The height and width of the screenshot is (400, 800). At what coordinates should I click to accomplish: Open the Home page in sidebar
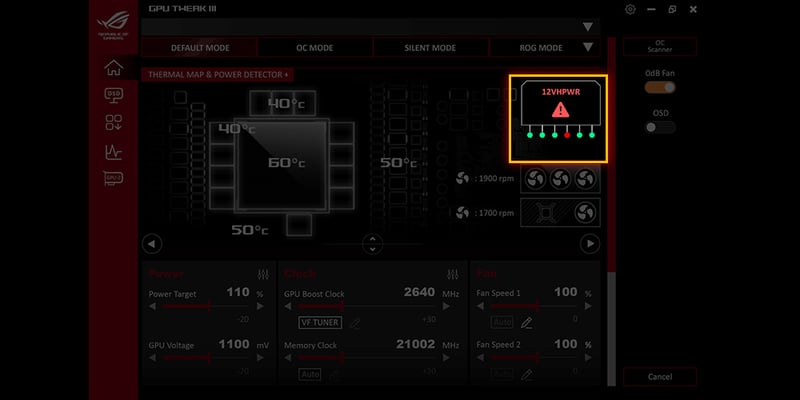(x=114, y=68)
